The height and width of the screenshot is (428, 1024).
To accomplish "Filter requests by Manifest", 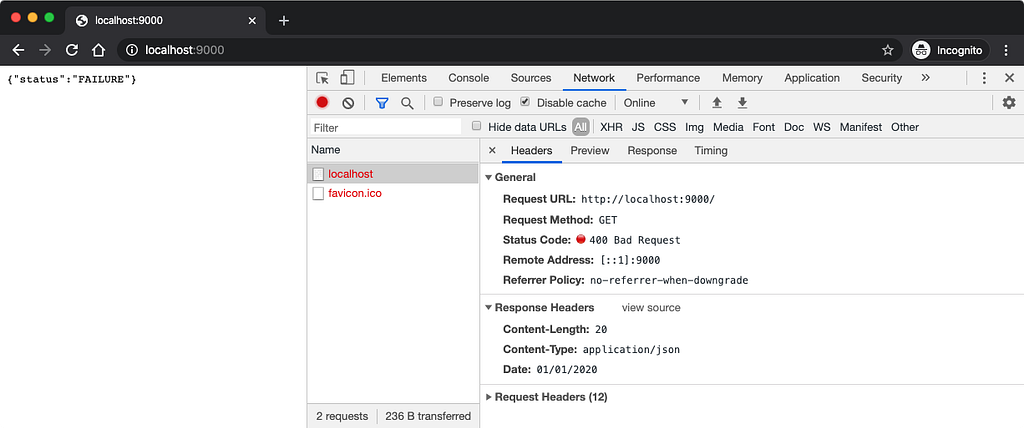I will [x=861, y=127].
